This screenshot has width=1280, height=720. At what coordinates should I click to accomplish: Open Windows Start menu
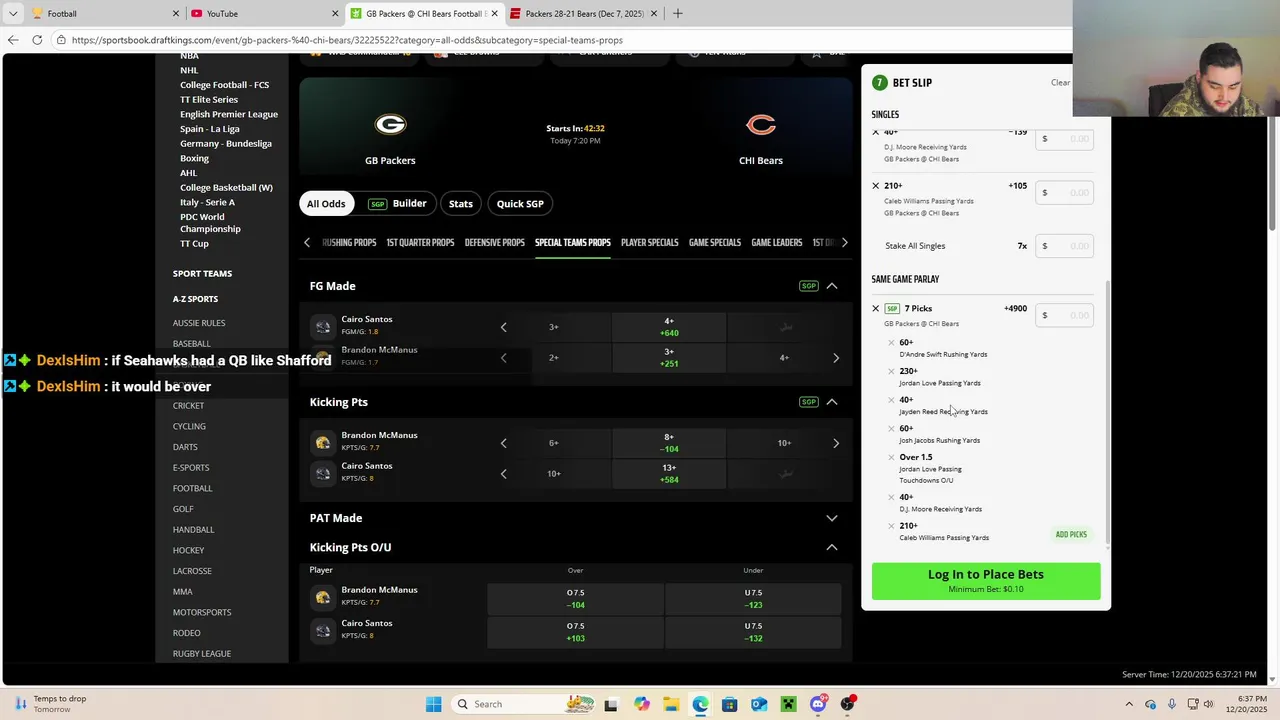tap(433, 704)
